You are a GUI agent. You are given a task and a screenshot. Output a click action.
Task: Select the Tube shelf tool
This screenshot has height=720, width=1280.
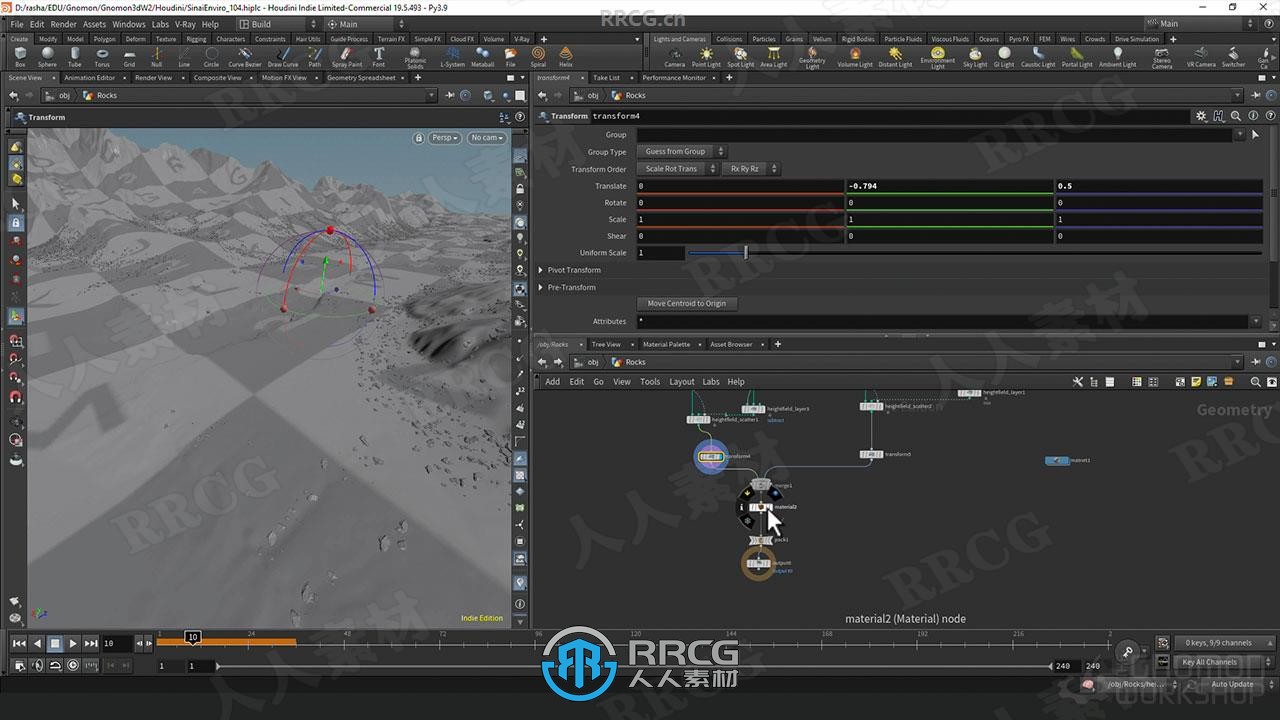75,57
